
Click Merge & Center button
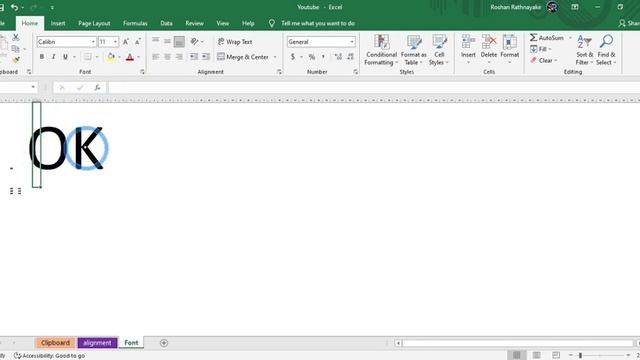(243, 57)
